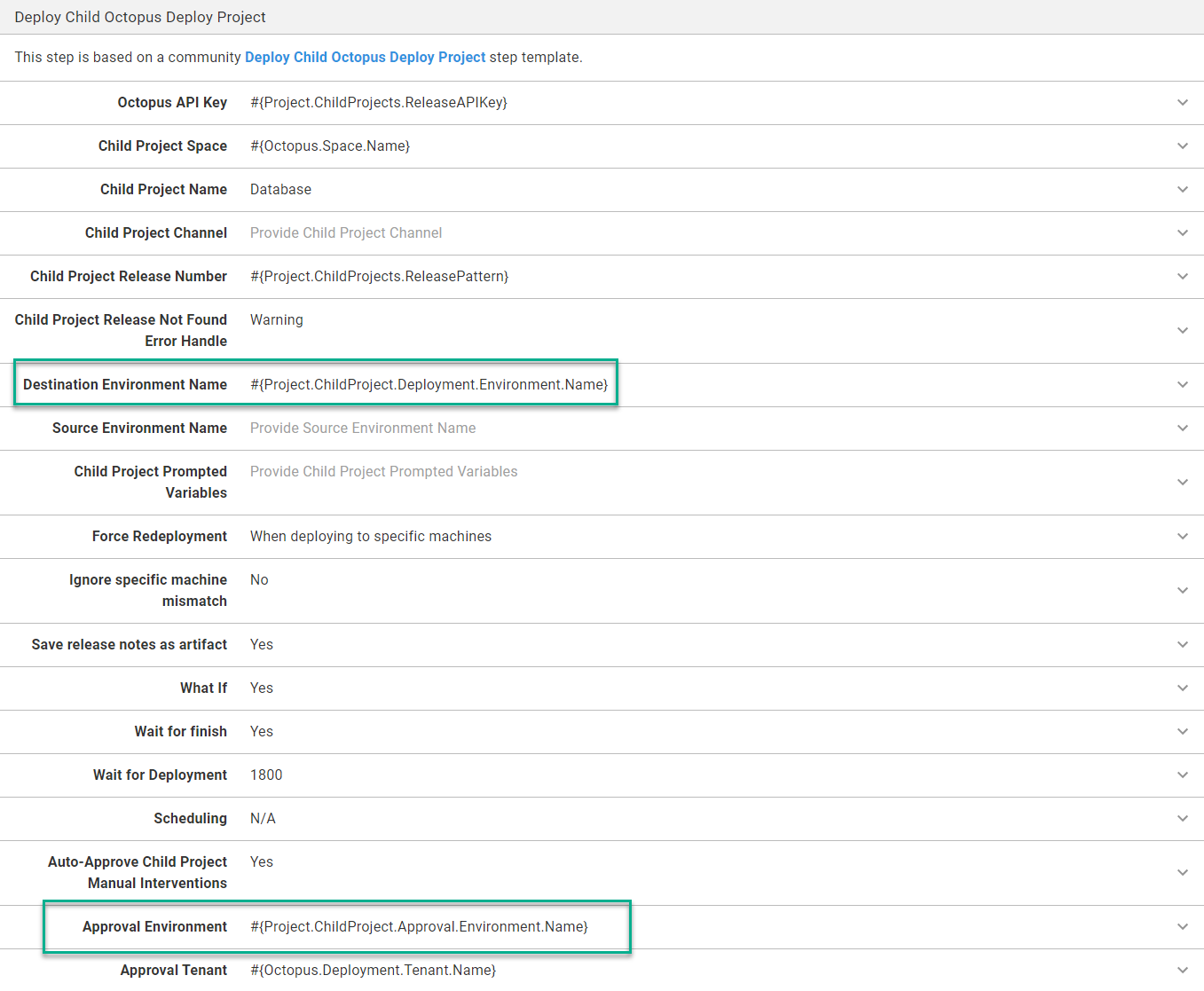Expand the What If setting row
The width and height of the screenshot is (1204, 991).
point(1183,688)
